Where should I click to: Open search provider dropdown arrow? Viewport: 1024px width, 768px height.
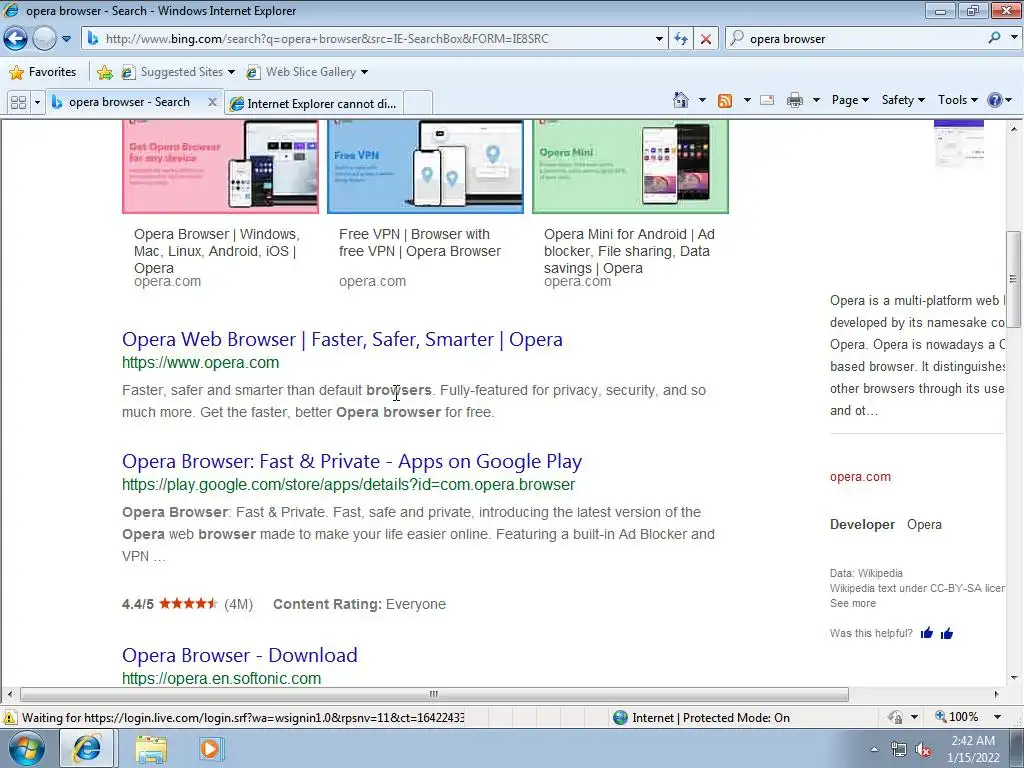point(1014,38)
